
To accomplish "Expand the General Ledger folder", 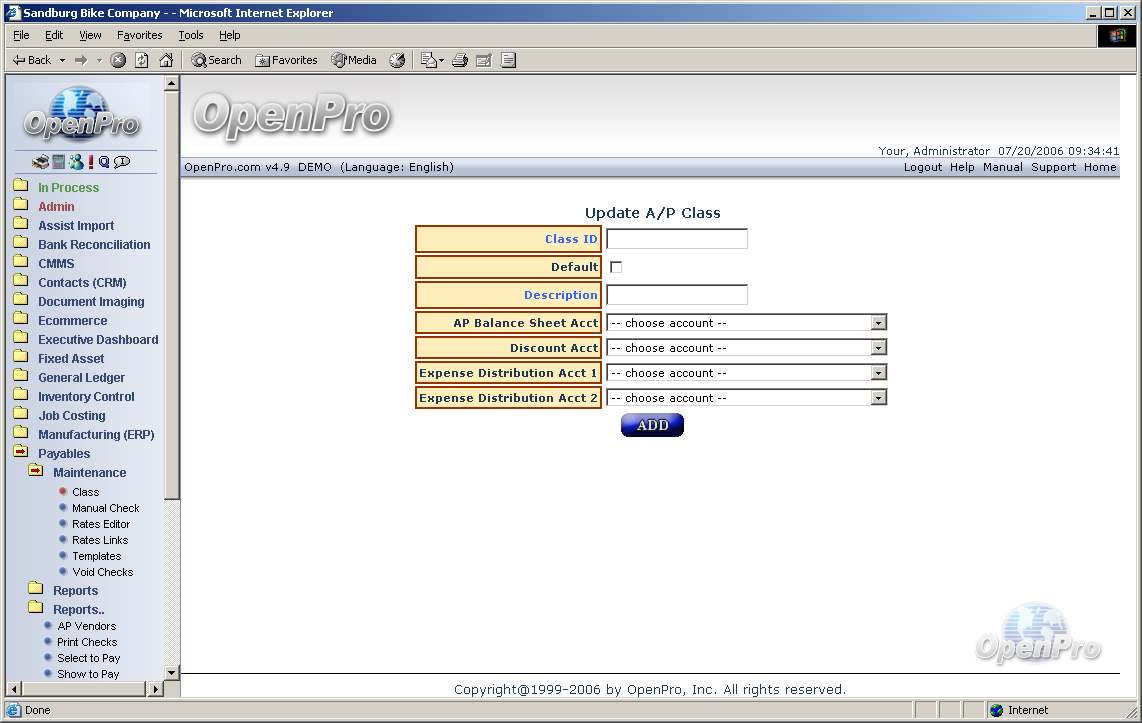I will tap(81, 377).
